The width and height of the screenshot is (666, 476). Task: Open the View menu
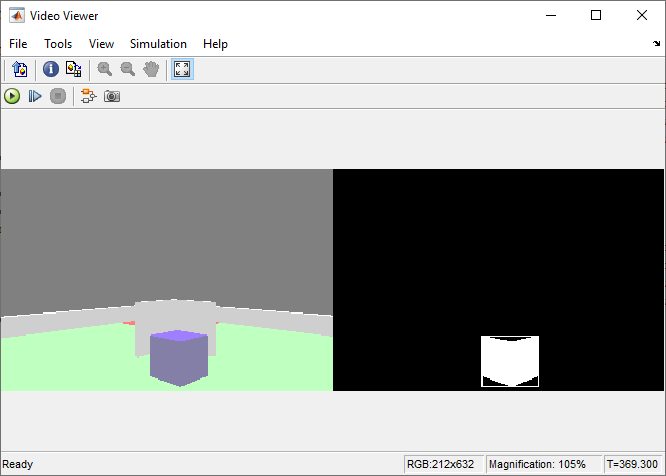pos(101,44)
